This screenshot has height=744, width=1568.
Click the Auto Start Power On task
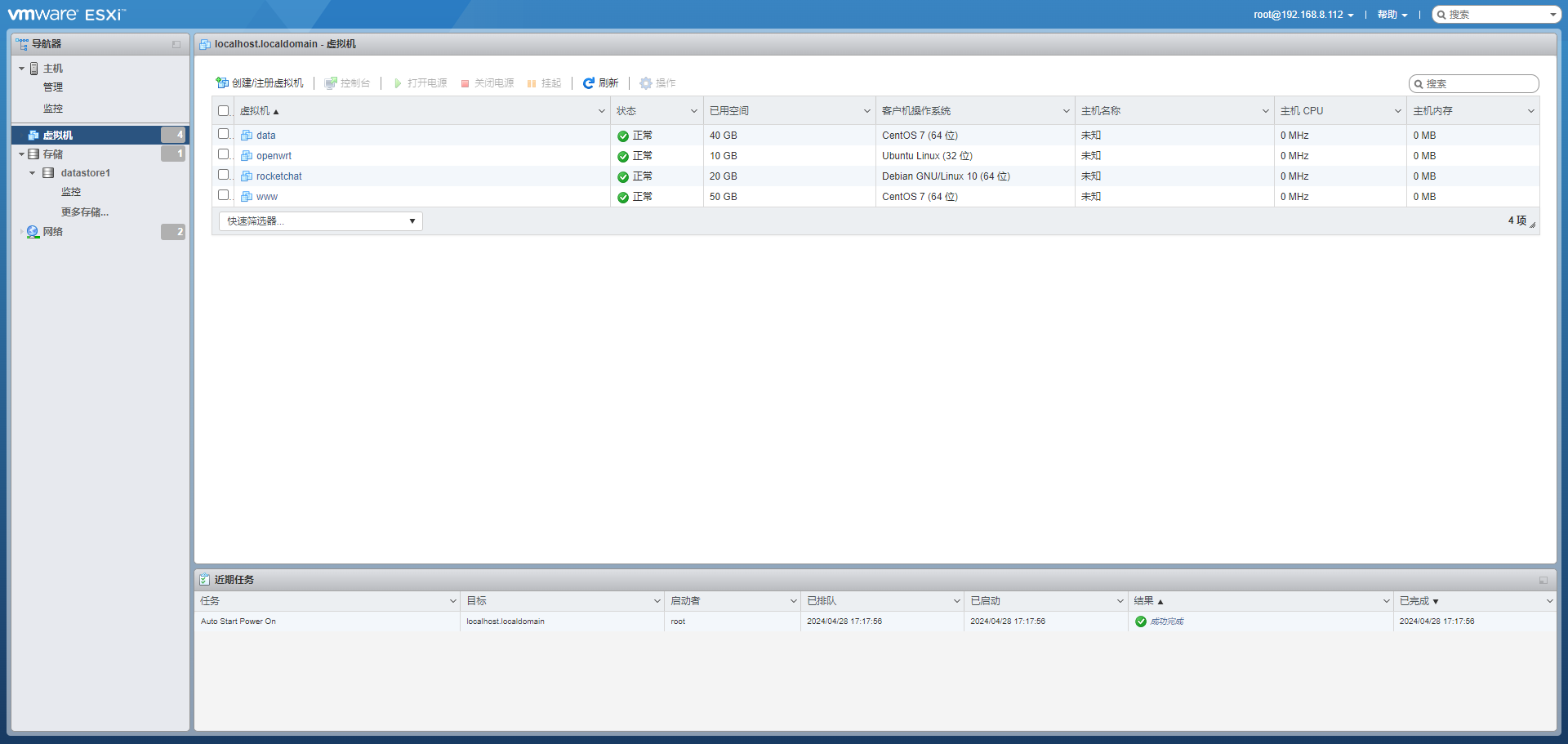click(238, 621)
